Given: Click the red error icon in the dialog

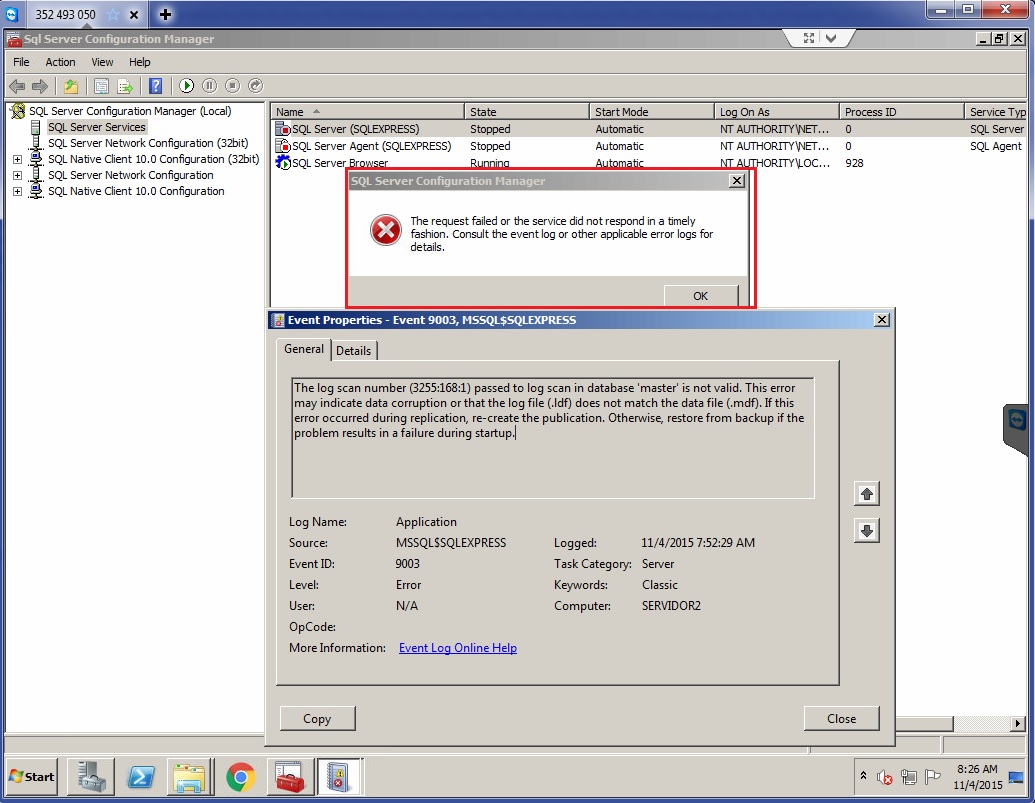Looking at the screenshot, I should click(385, 230).
